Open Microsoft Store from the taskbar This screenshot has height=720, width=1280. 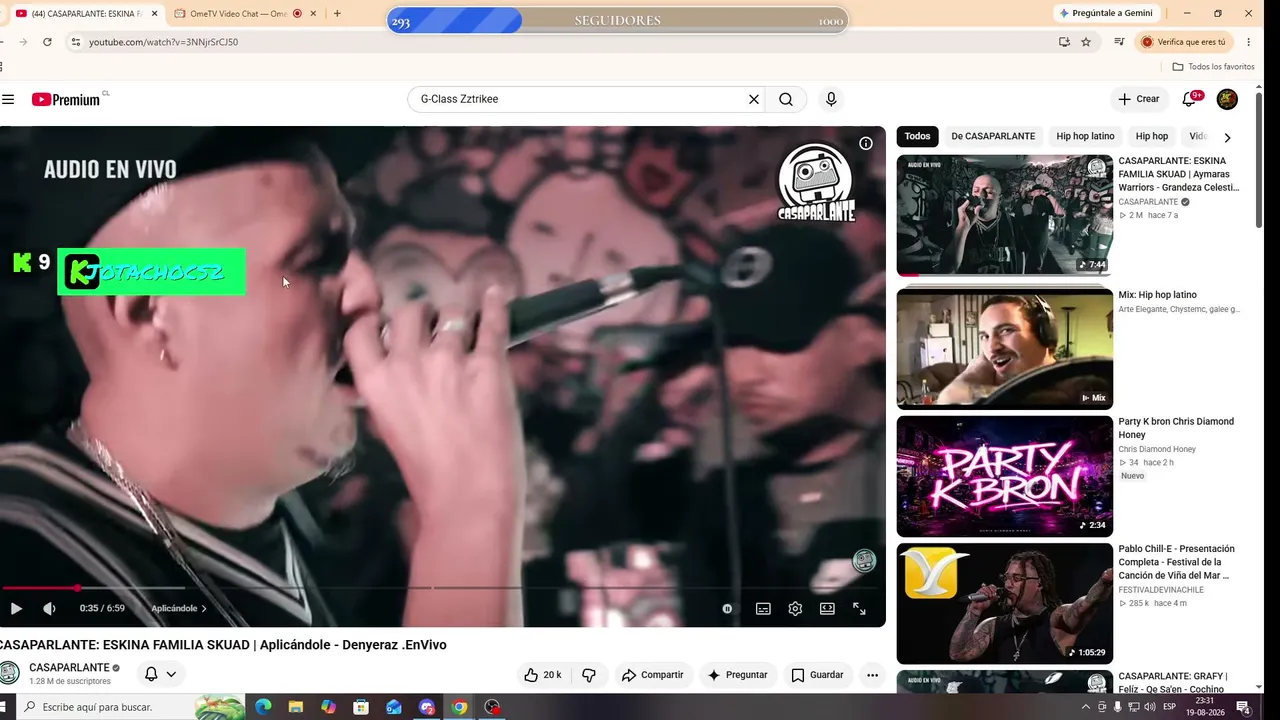pos(361,707)
